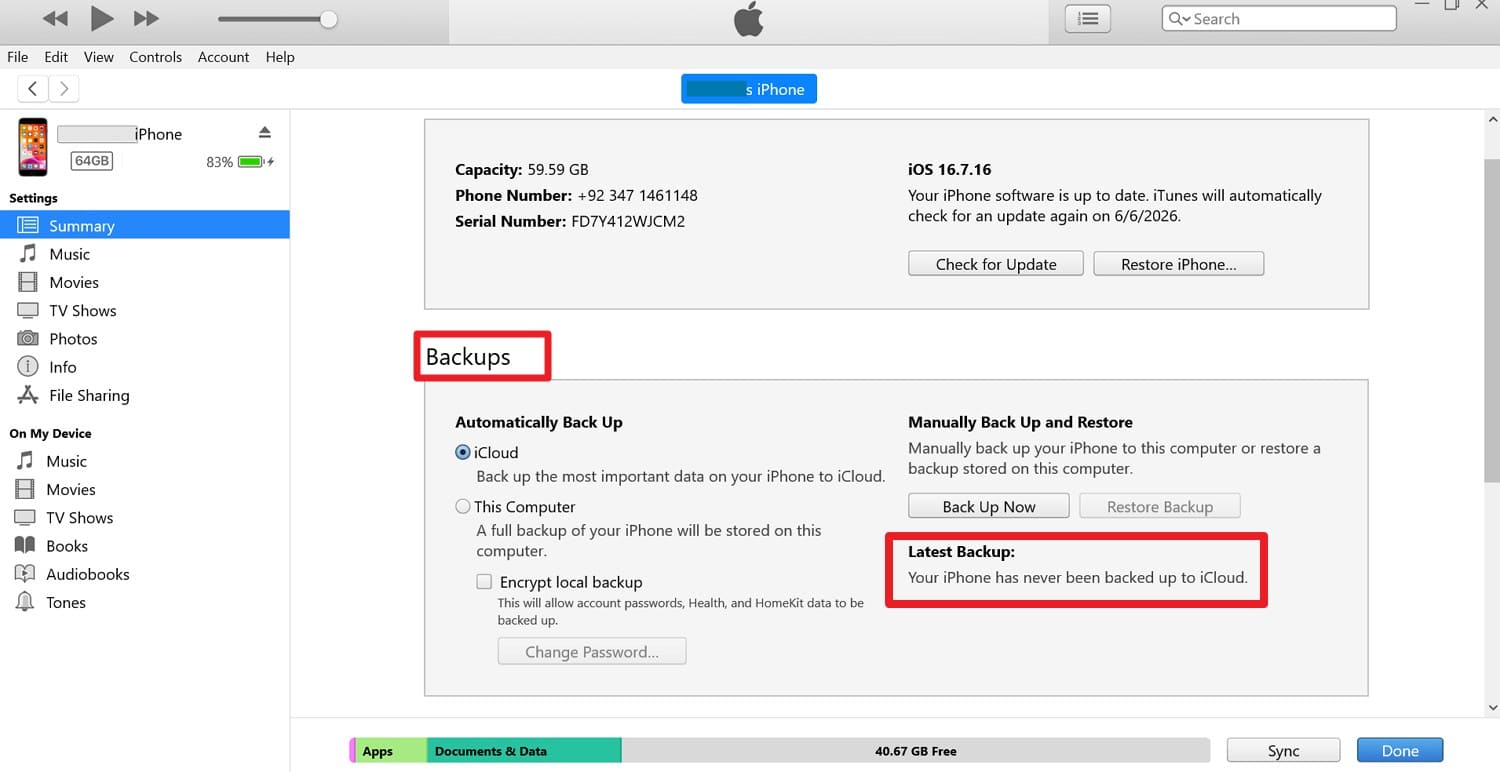Focus the Search field

[1279, 18]
